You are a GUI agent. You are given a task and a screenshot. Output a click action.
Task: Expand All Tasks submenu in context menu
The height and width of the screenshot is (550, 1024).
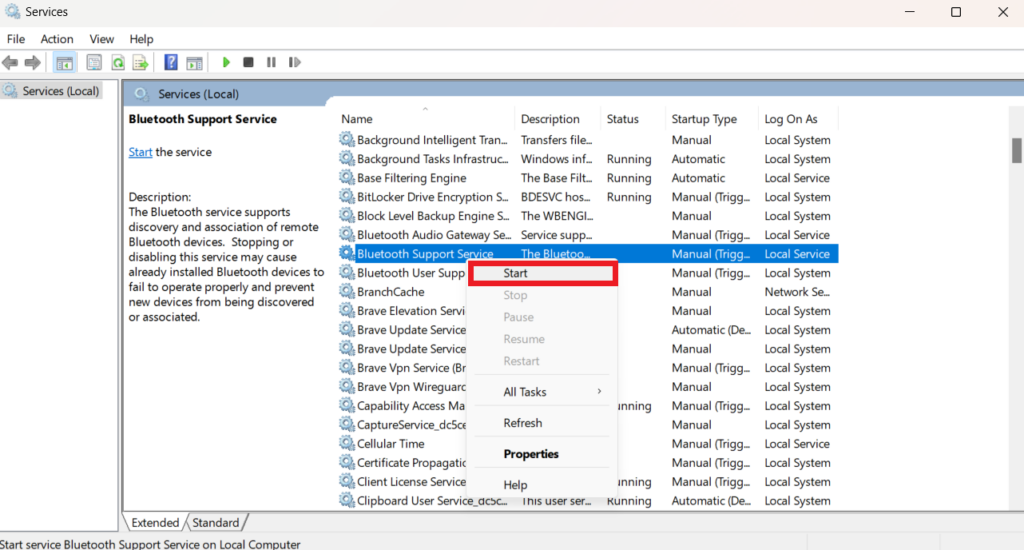click(543, 392)
